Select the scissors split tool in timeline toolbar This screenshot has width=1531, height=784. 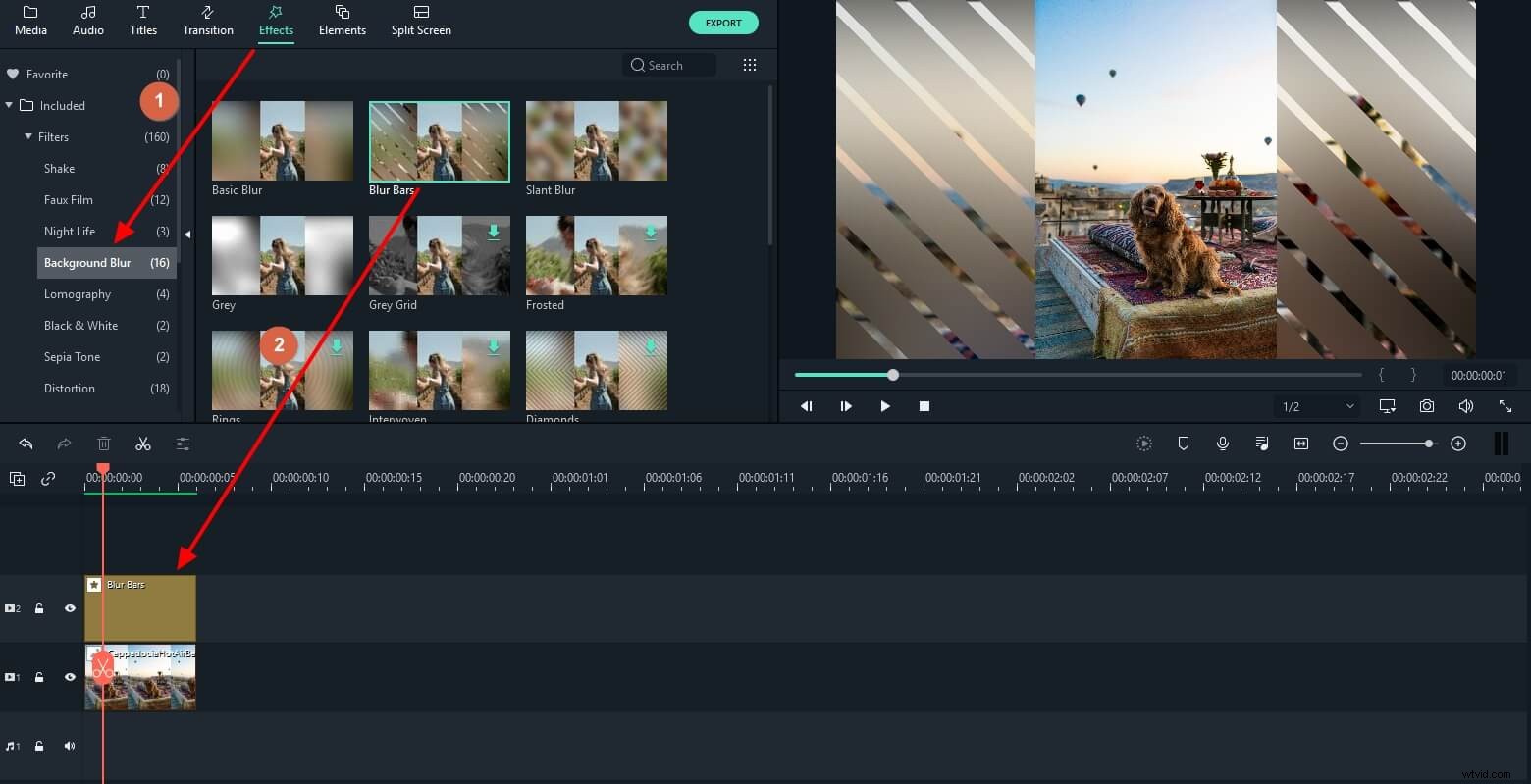[x=143, y=444]
